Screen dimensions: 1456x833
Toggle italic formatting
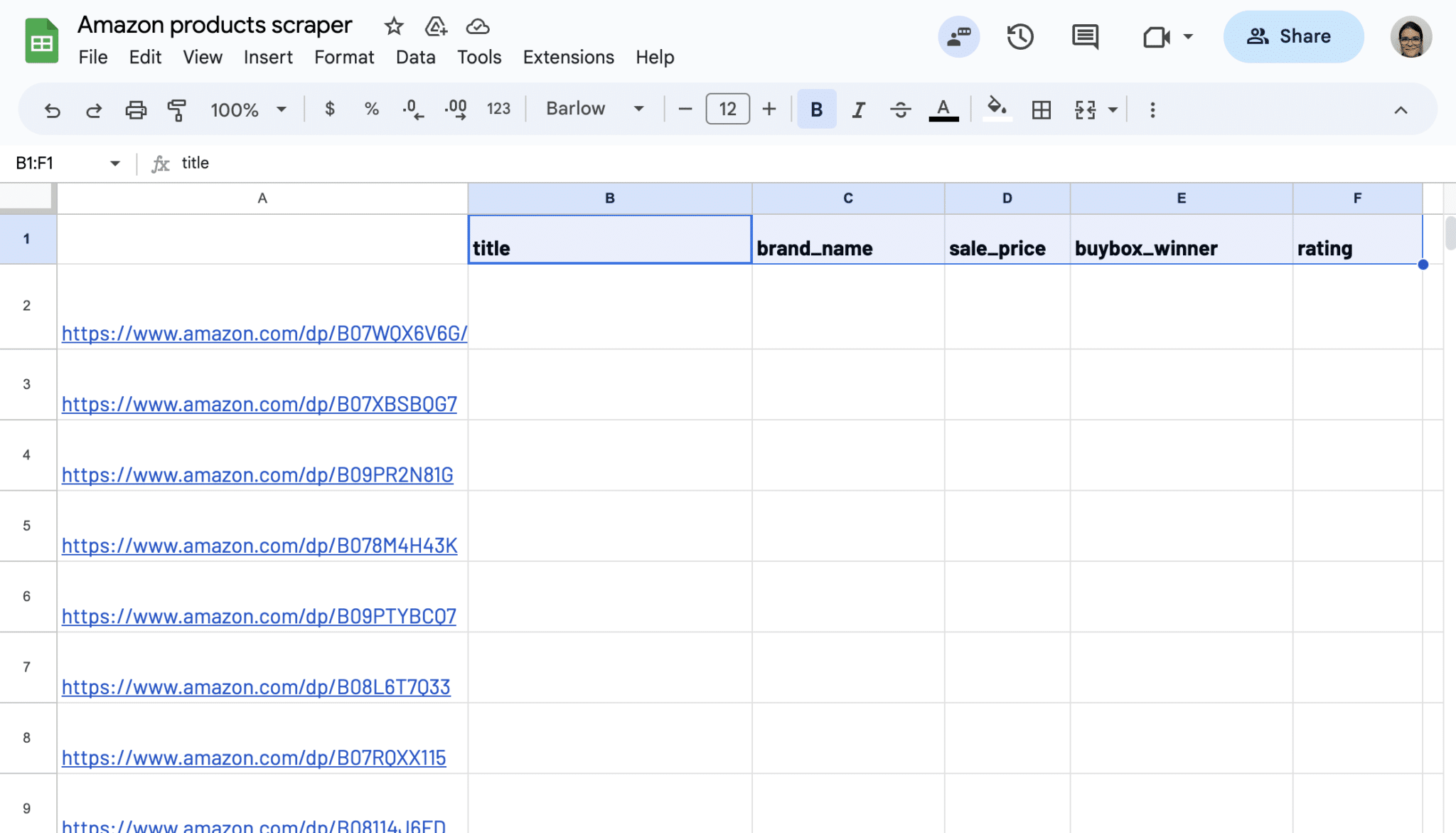(857, 109)
